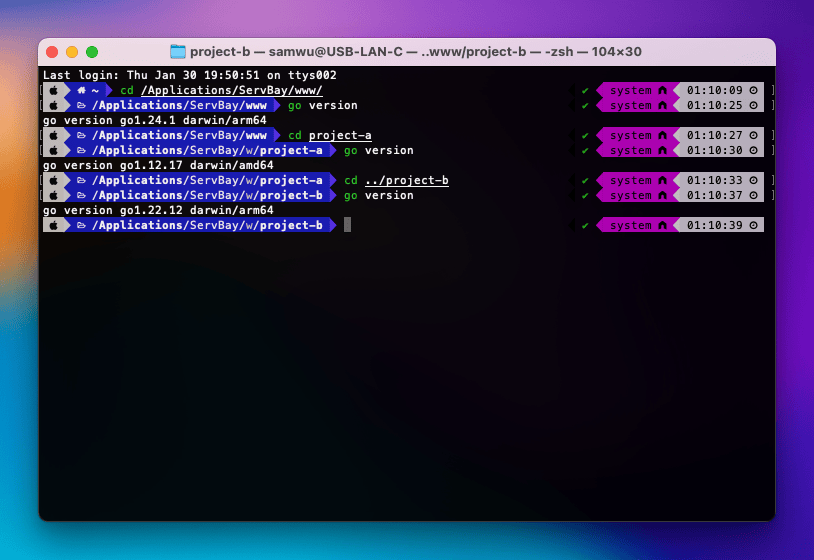Click the go1.12.17 darwin/amd64 output line

pyautogui.click(x=158, y=165)
